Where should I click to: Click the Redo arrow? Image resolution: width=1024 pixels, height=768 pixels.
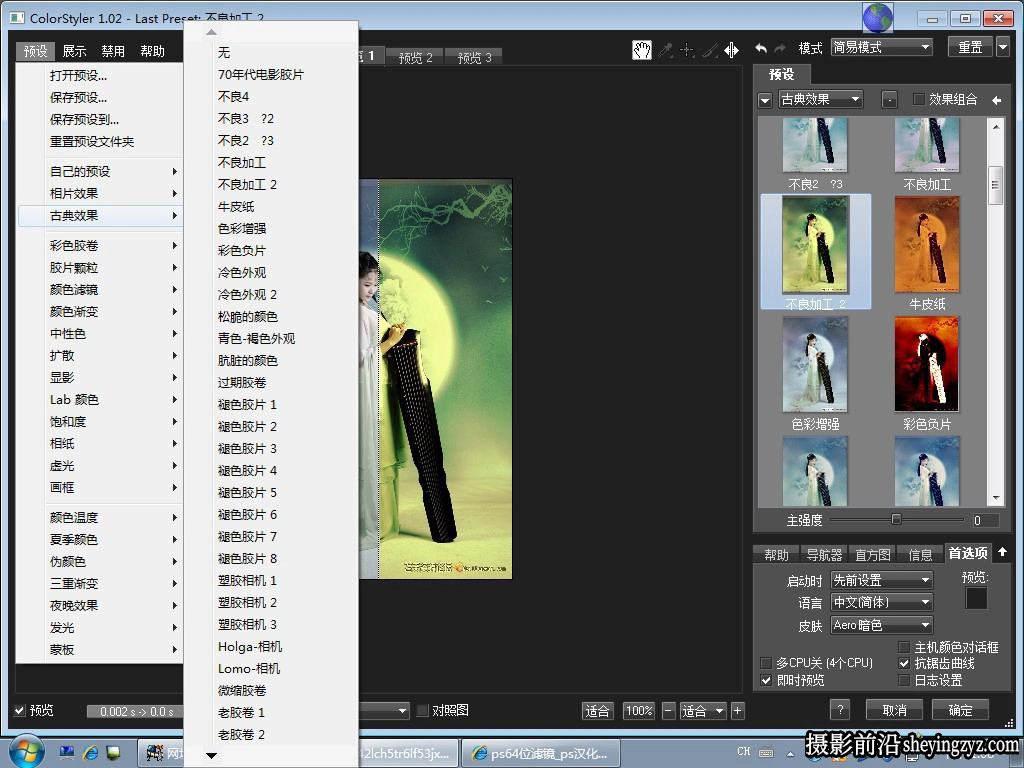[x=780, y=48]
